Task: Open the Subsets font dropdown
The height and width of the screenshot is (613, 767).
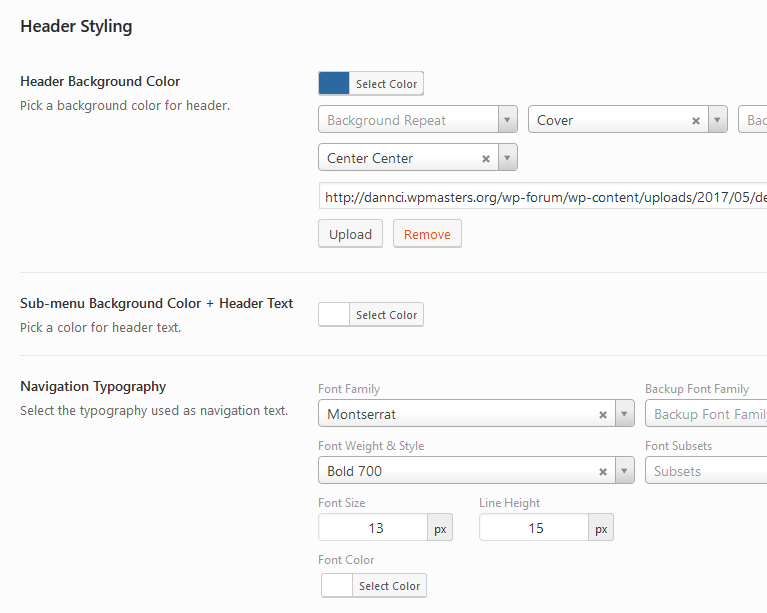Action: click(705, 471)
